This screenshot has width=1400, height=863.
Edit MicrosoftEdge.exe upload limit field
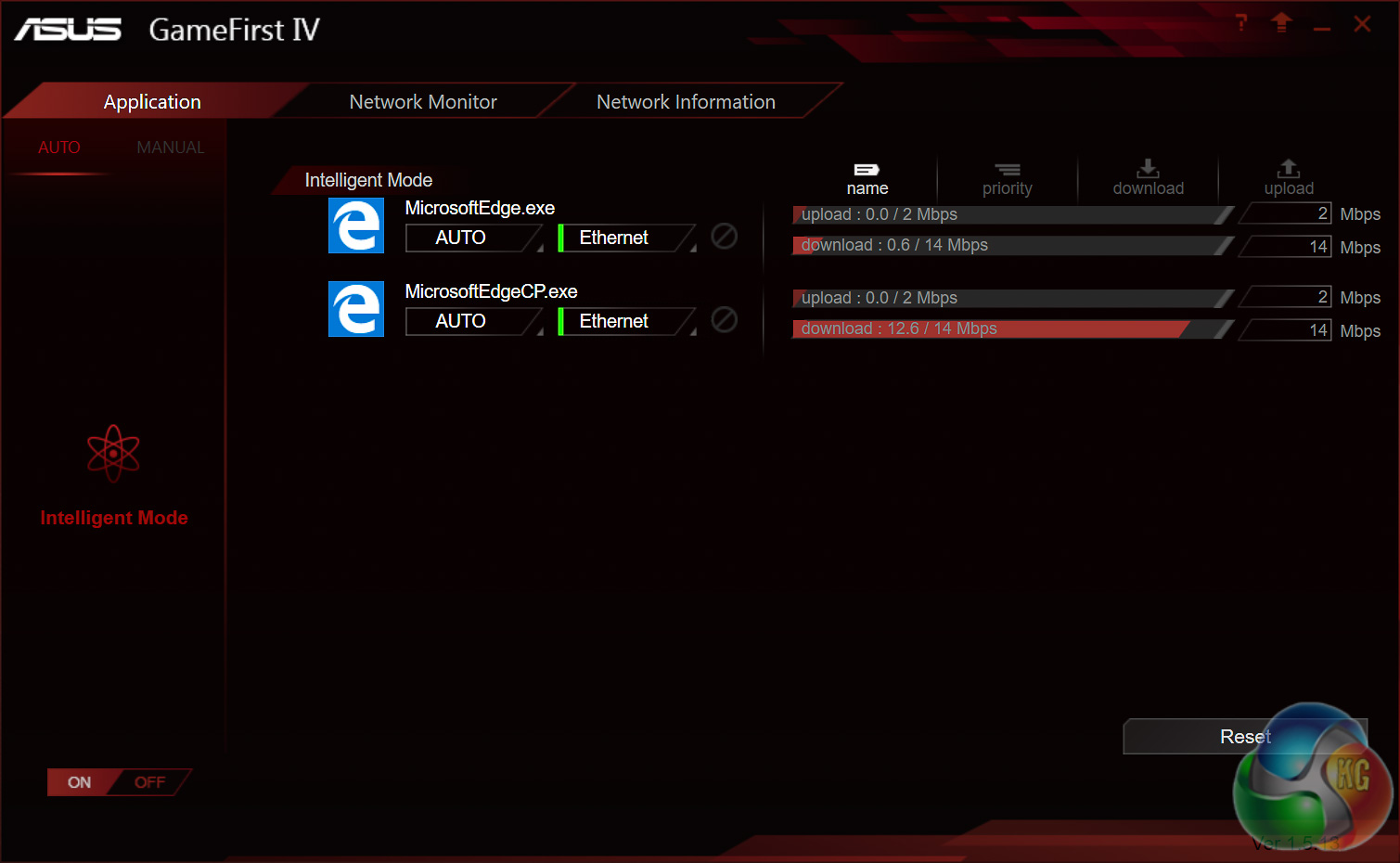click(x=1285, y=213)
